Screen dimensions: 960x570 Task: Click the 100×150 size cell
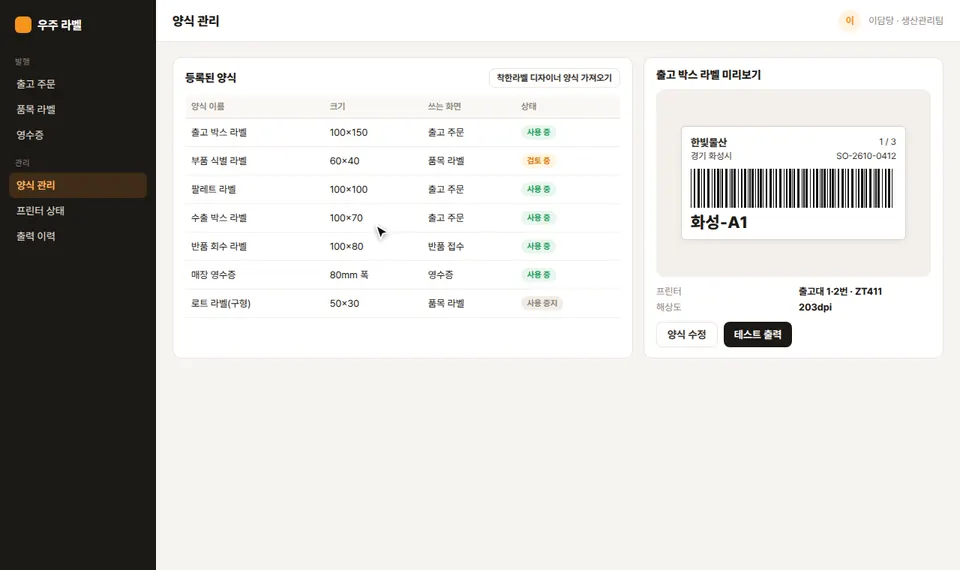point(348,132)
